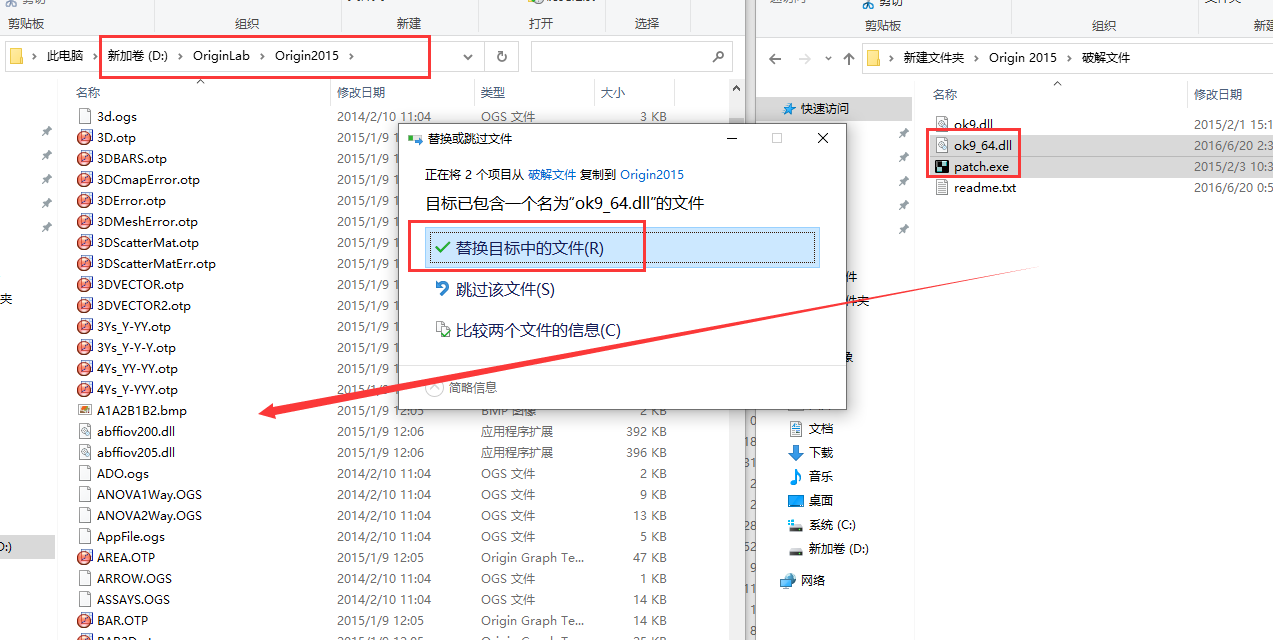Screen dimensions: 1273x640
Task: Select the file name AppFile.ogs
Action: point(131,537)
